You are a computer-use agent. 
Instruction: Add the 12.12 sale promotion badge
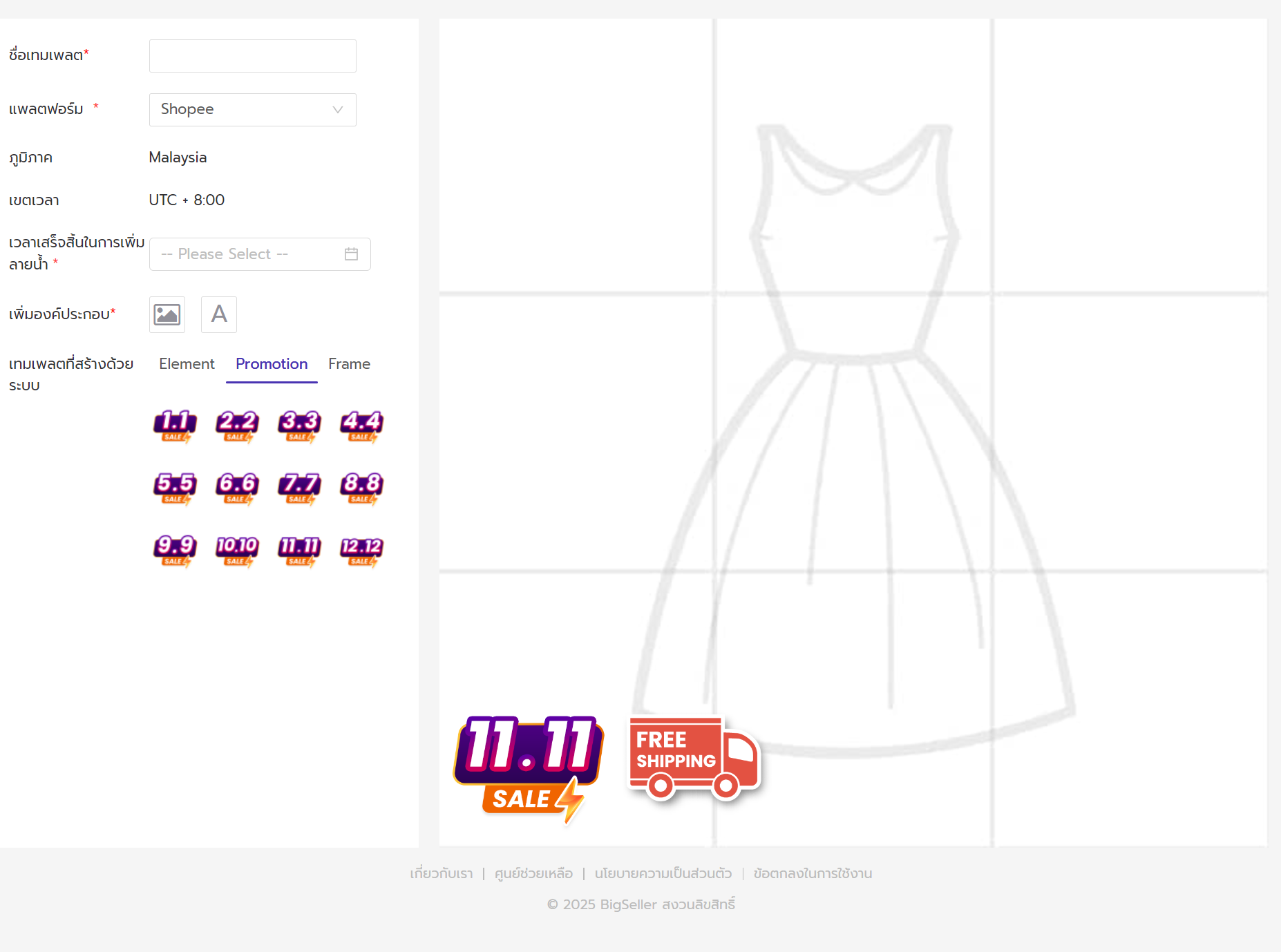361,550
